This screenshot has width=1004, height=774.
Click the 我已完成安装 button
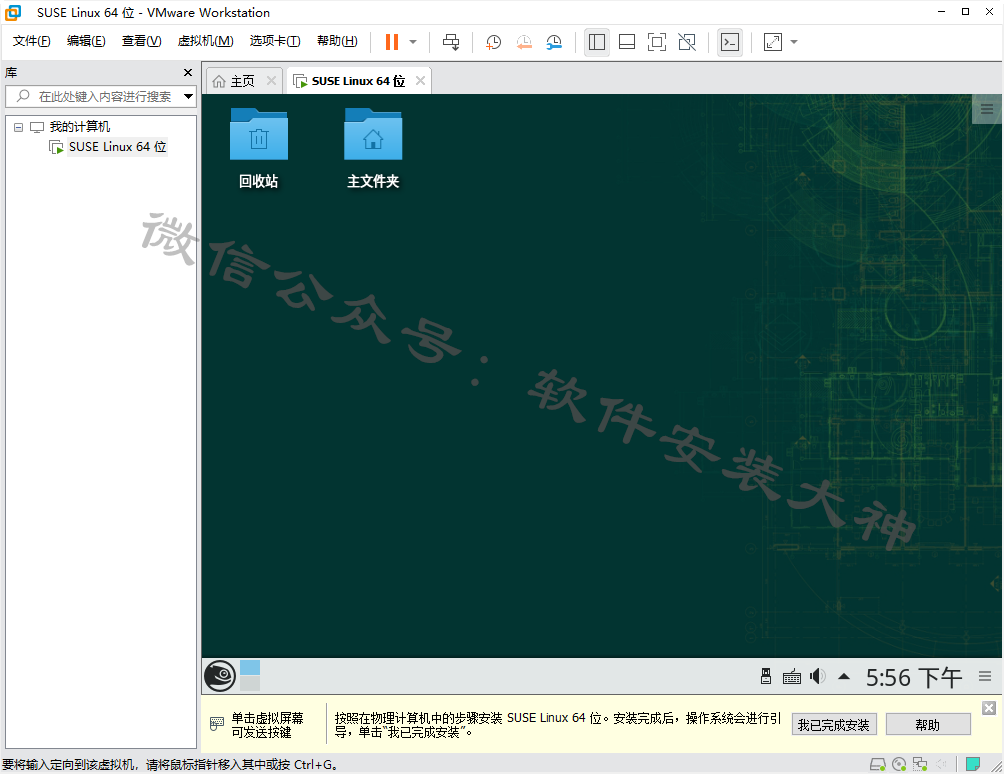coord(834,725)
